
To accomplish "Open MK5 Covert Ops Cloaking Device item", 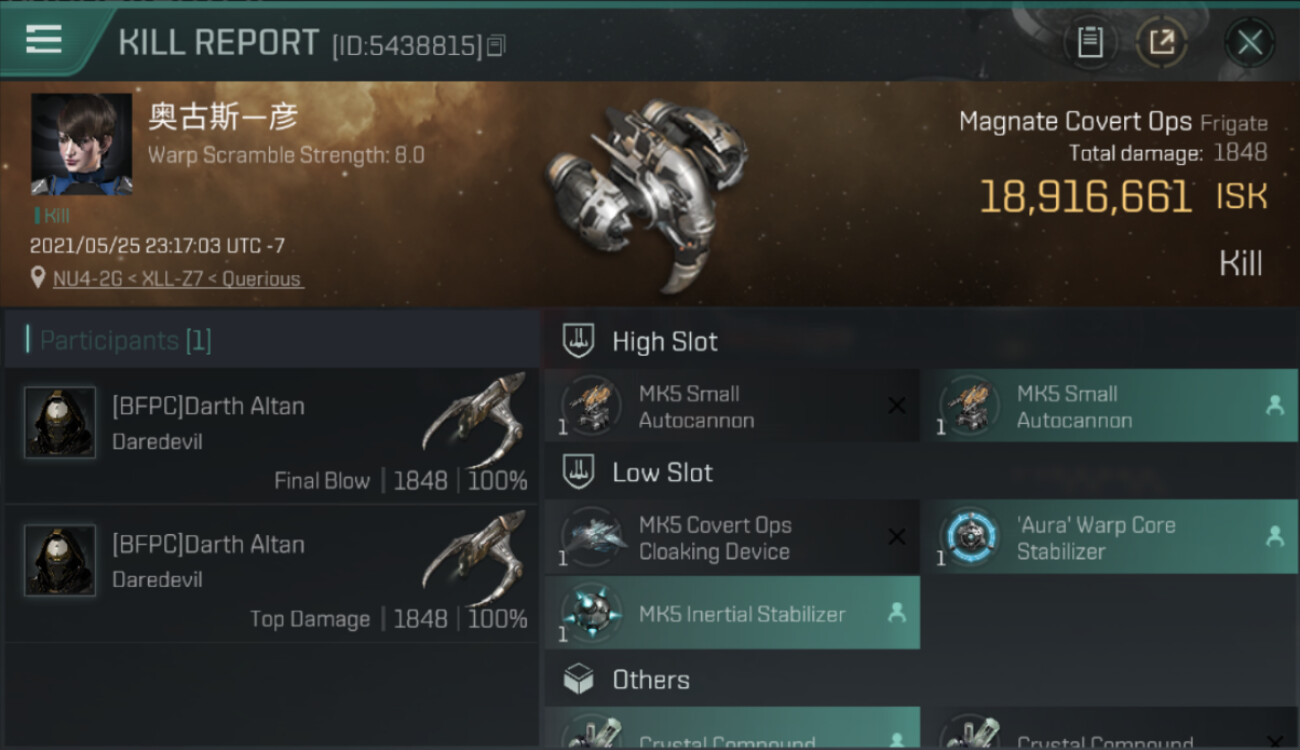I will pyautogui.click(x=731, y=538).
